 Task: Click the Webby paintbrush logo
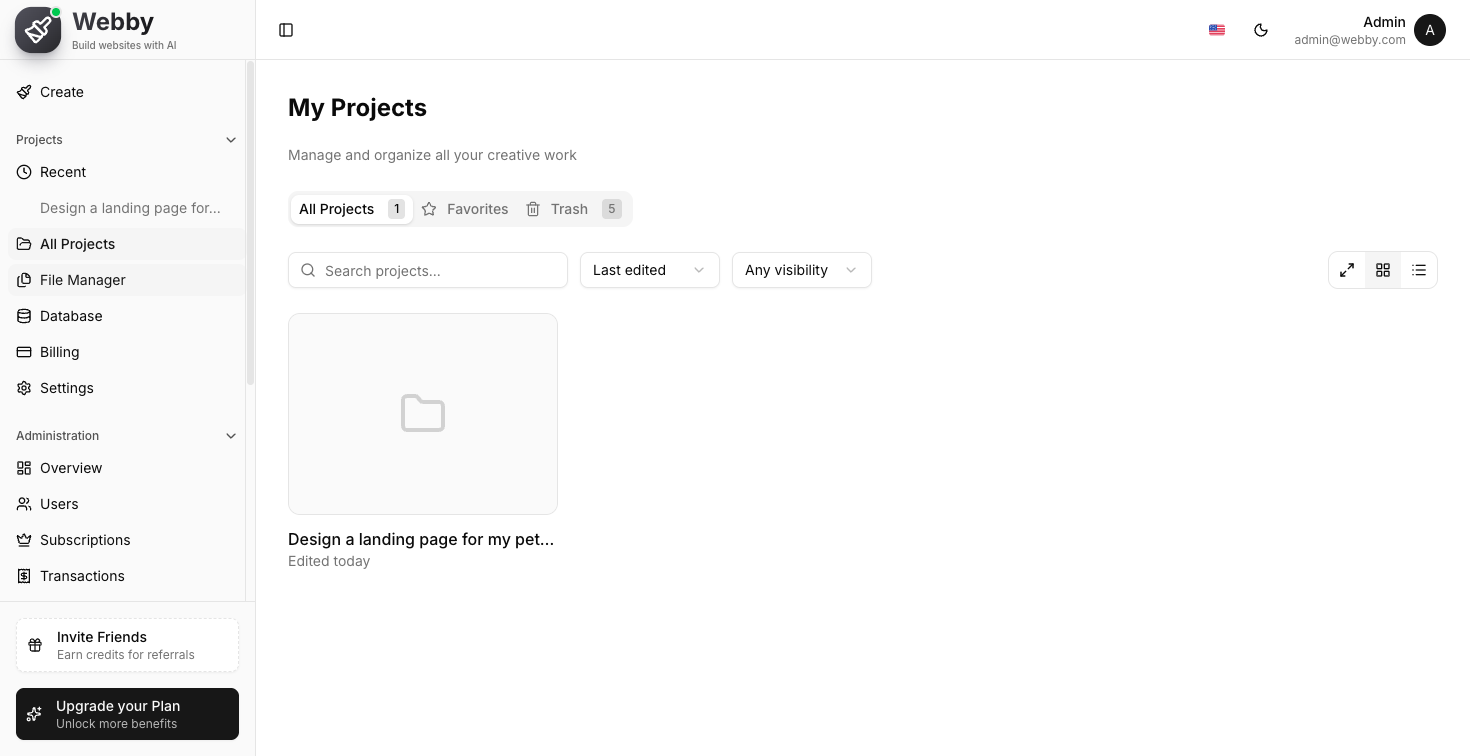(x=38, y=30)
